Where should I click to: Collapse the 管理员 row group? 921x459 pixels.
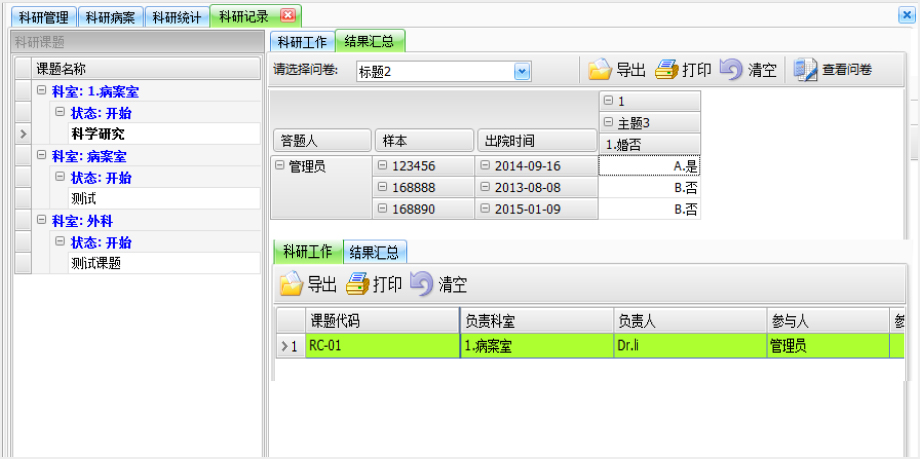[280, 166]
